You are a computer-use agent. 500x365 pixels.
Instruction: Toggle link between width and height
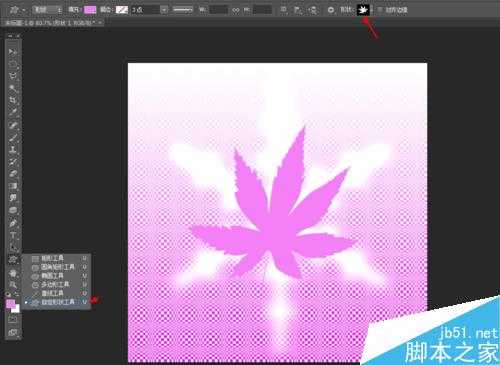pyautogui.click(x=236, y=10)
